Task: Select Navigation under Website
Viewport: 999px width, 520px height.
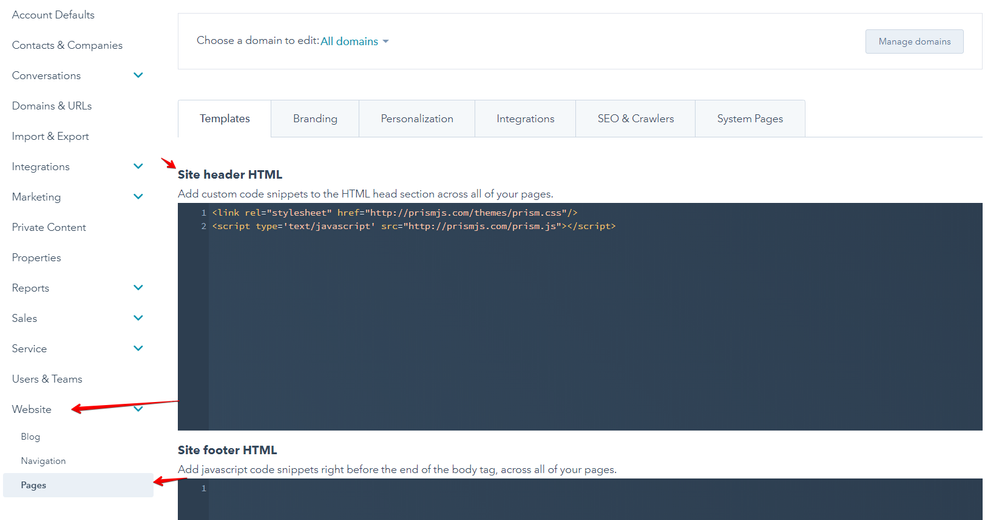Action: point(43,461)
